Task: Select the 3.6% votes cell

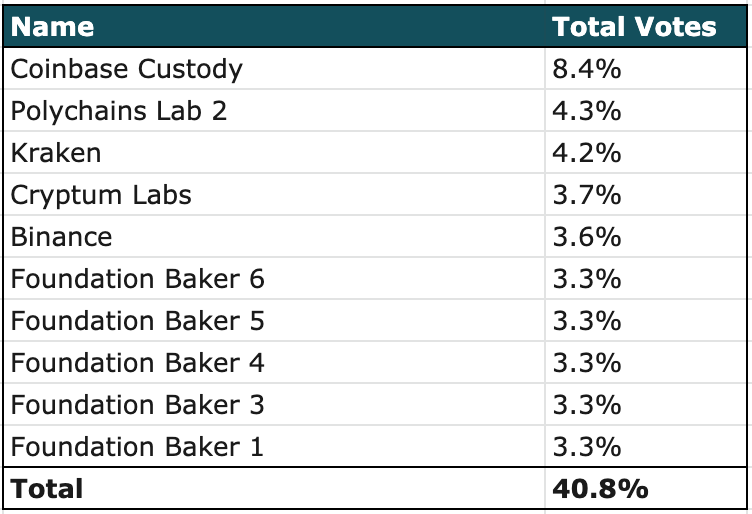Action: point(587,237)
